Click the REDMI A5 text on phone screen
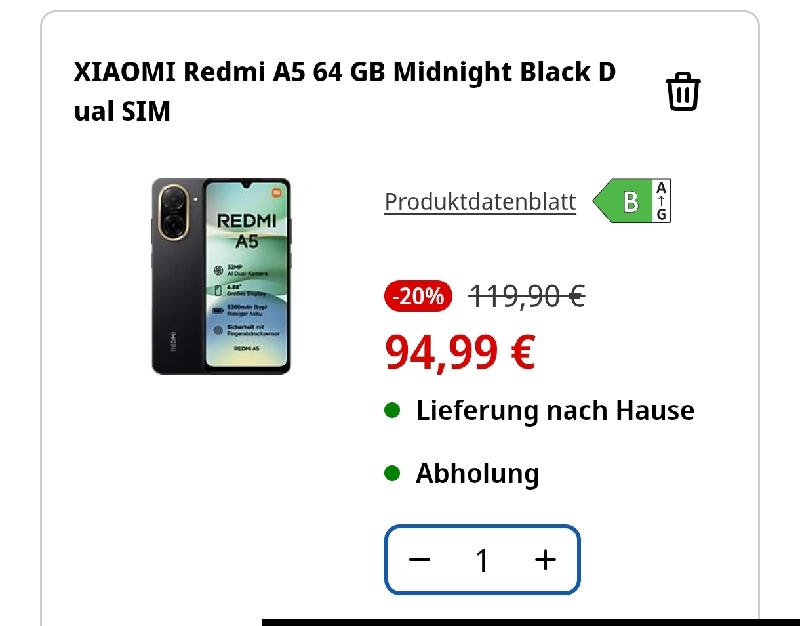The width and height of the screenshot is (800, 626). (x=246, y=231)
